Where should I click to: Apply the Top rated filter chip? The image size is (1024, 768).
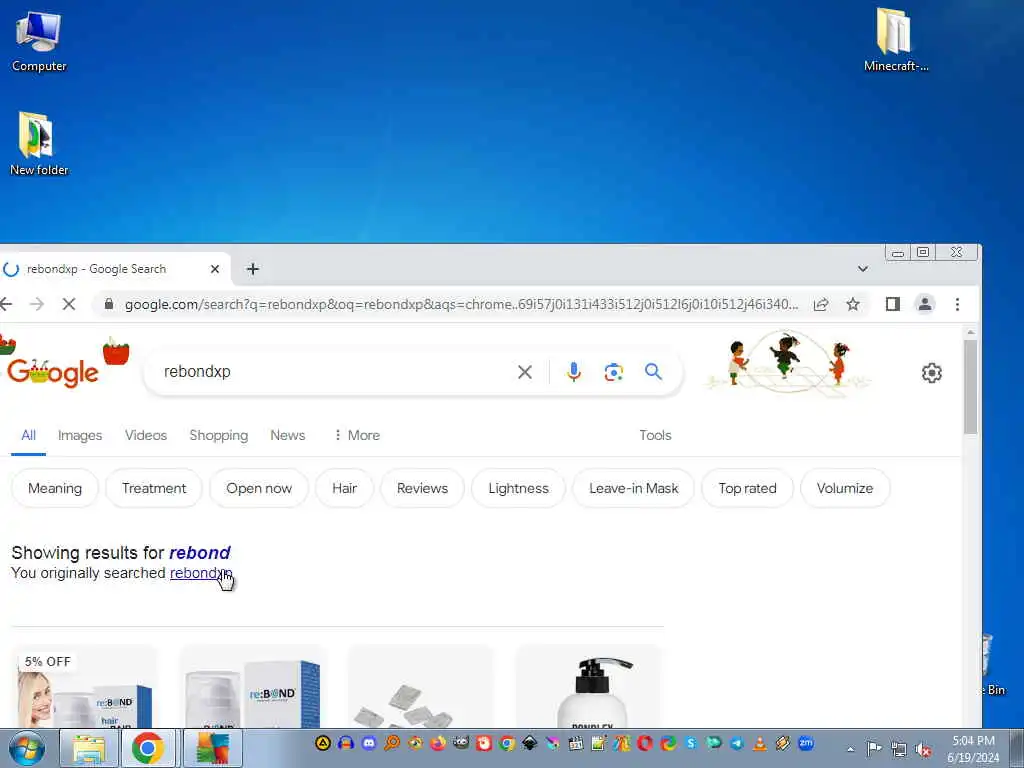click(747, 488)
